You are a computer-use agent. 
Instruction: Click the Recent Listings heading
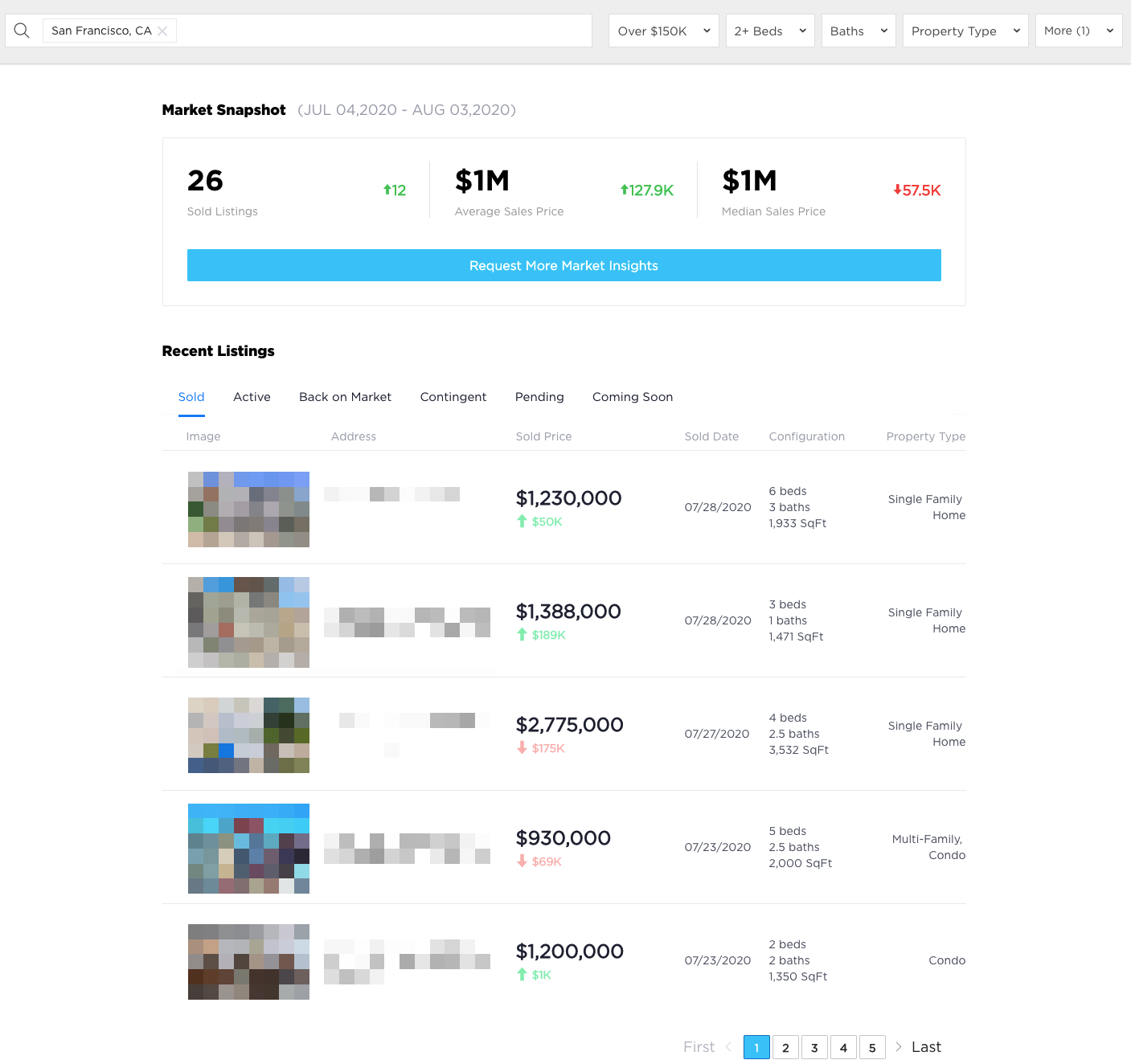pyautogui.click(x=219, y=351)
